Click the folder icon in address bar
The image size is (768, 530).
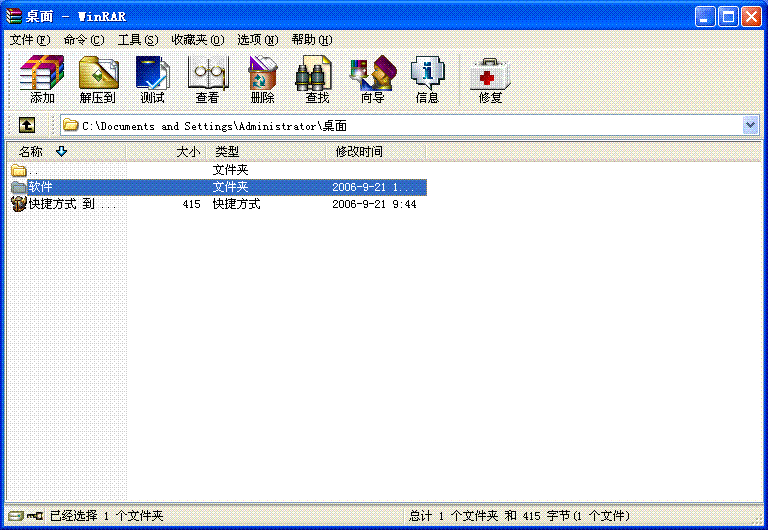tap(71, 125)
